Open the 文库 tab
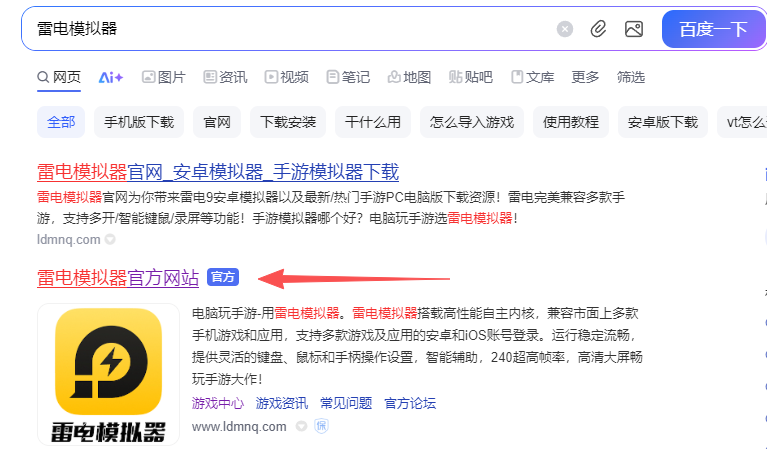 tap(532, 77)
